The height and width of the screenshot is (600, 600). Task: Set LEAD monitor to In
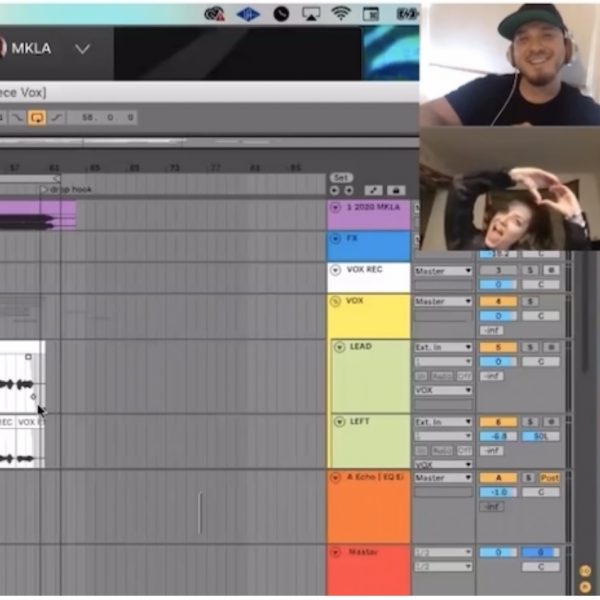(x=421, y=376)
